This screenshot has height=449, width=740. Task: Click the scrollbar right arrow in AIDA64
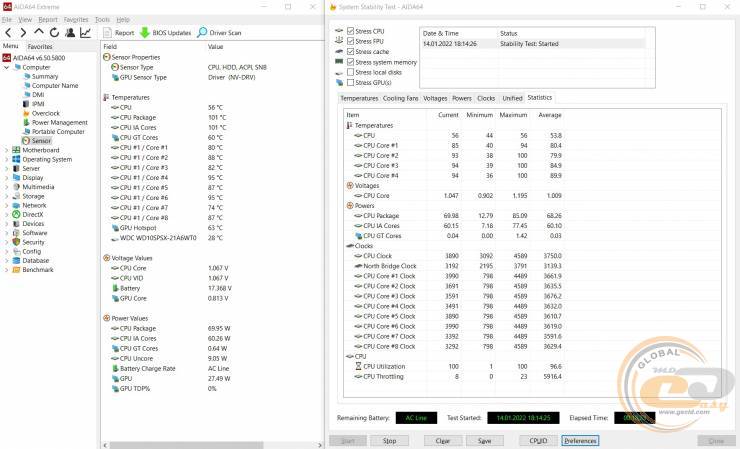(320, 445)
